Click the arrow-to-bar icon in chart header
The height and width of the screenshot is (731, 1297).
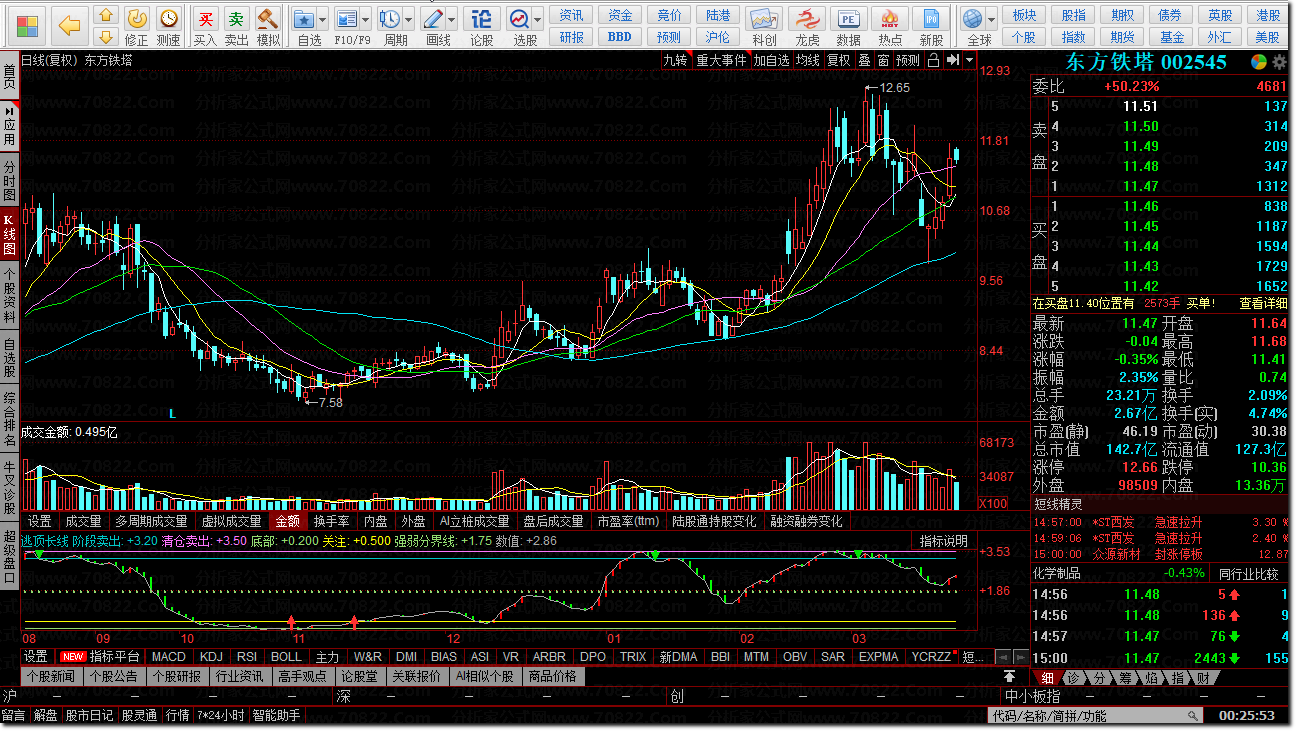[x=952, y=60]
